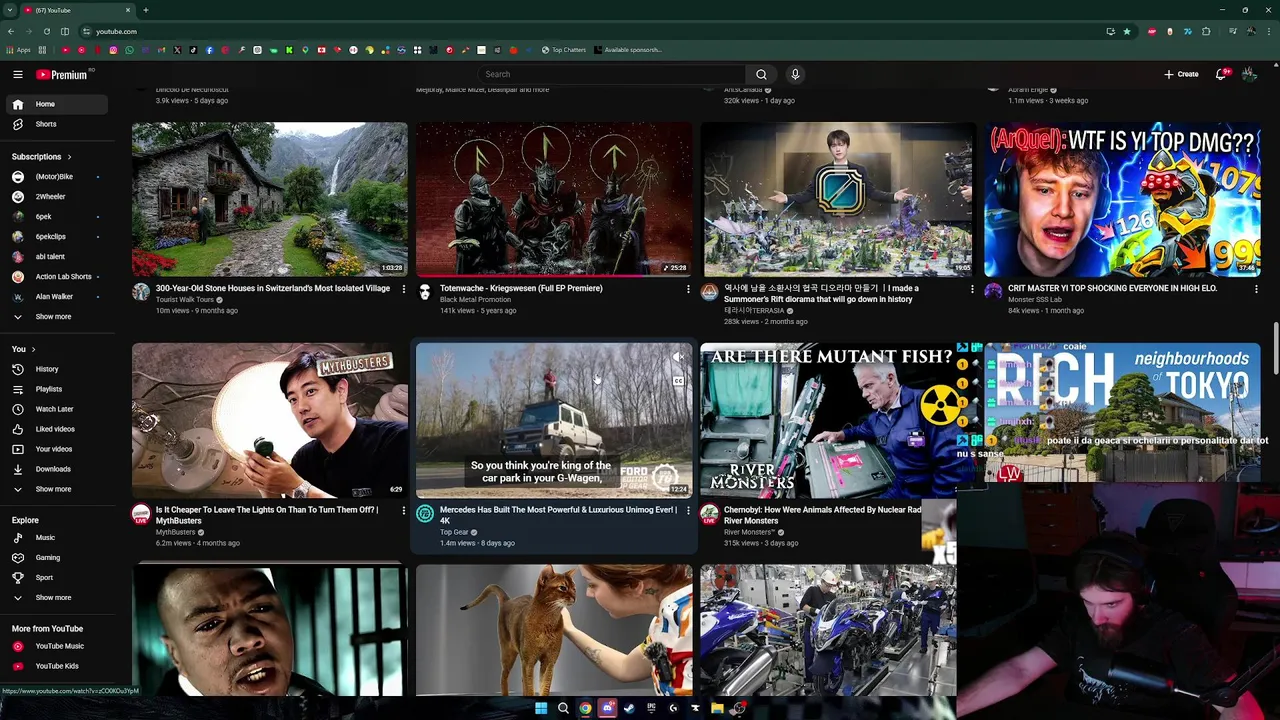1280x720 pixels.
Task: Open Windows Start button
Action: [x=541, y=708]
